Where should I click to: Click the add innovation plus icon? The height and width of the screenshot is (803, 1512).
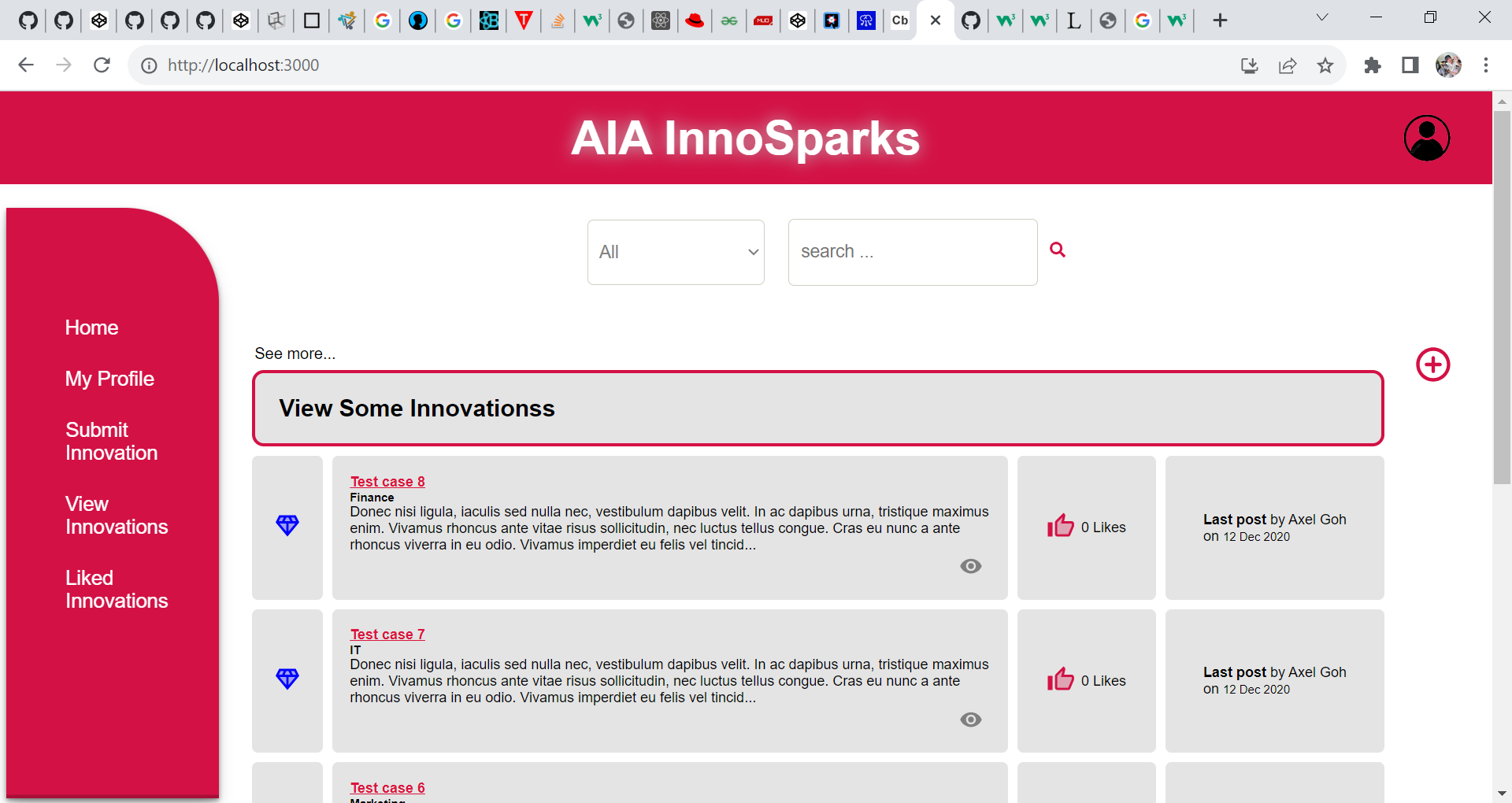(1432, 364)
